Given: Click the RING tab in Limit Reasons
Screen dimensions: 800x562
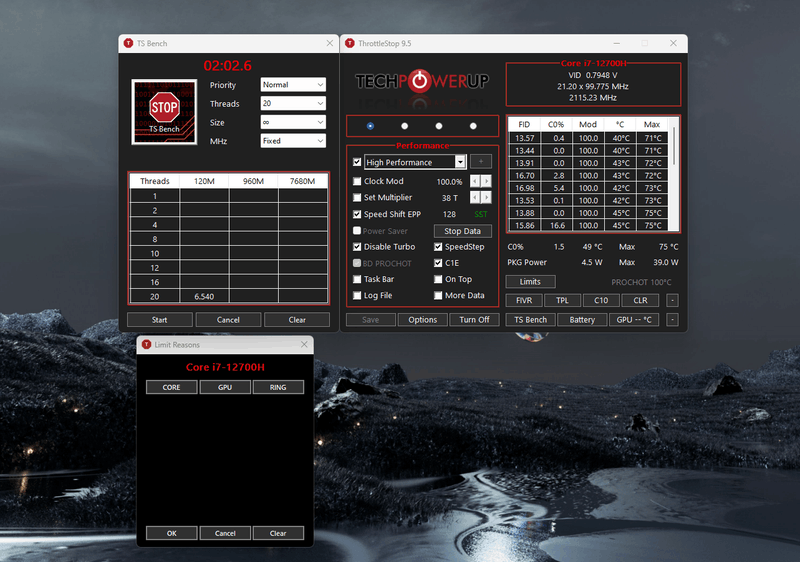Looking at the screenshot, I should point(278,387).
